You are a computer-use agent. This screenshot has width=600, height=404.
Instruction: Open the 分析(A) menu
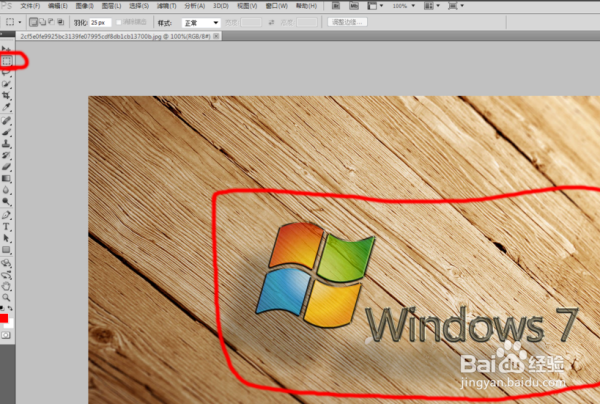(194, 6)
